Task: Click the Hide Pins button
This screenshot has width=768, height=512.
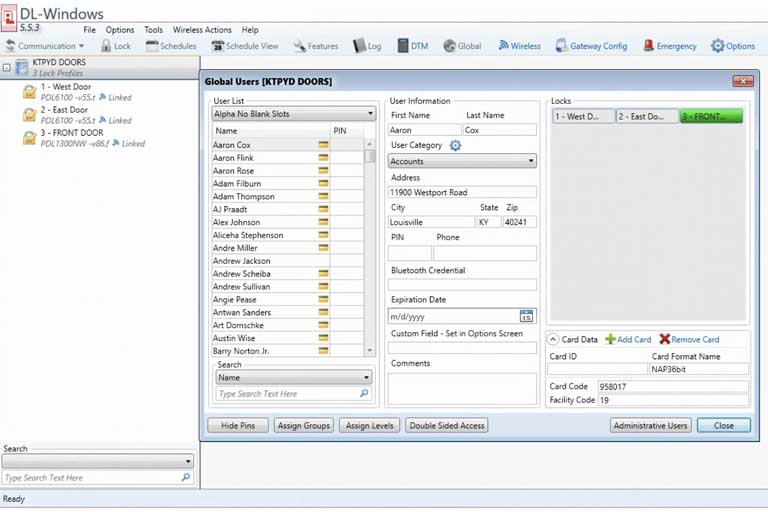Action: pos(237,426)
